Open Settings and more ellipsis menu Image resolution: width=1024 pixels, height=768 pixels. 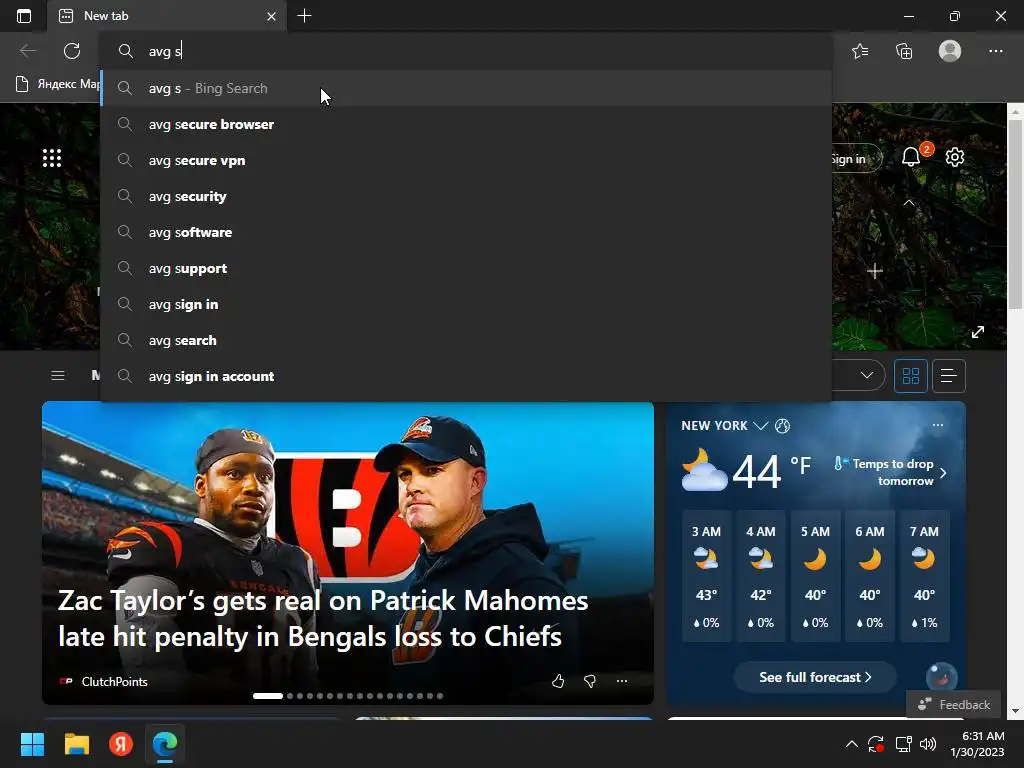coord(995,51)
